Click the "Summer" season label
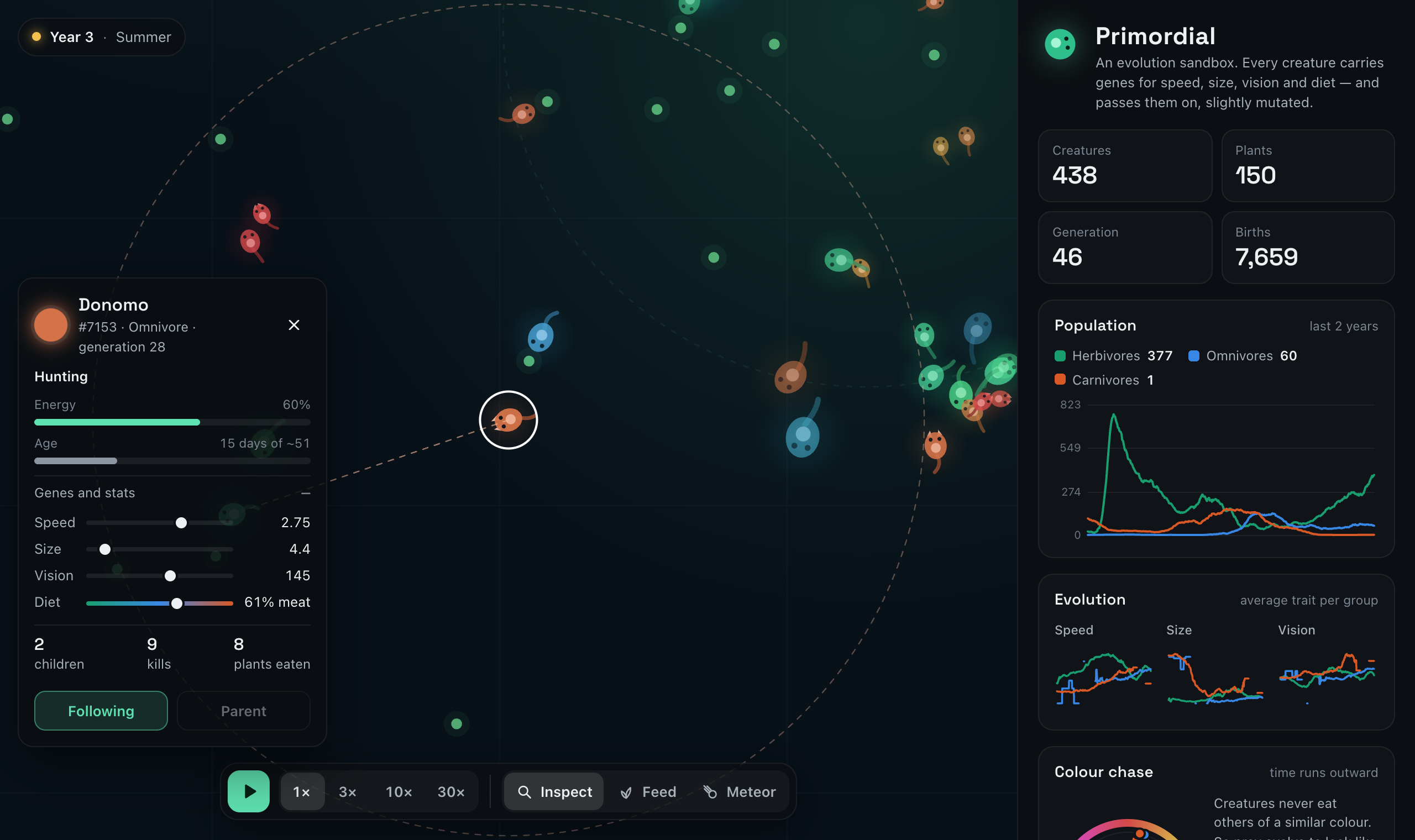The width and height of the screenshot is (1415, 840). [143, 37]
